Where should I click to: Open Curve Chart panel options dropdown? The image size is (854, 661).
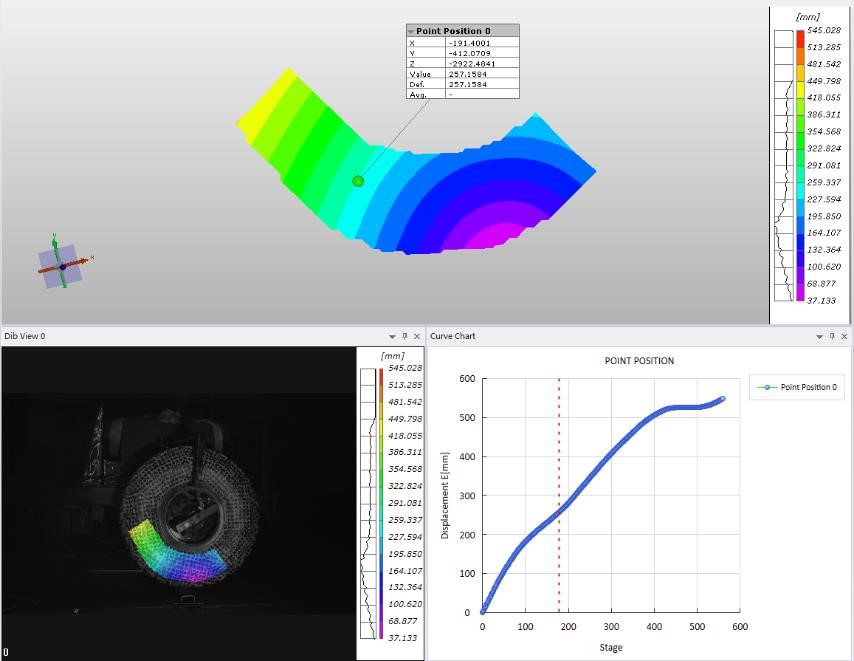[819, 337]
